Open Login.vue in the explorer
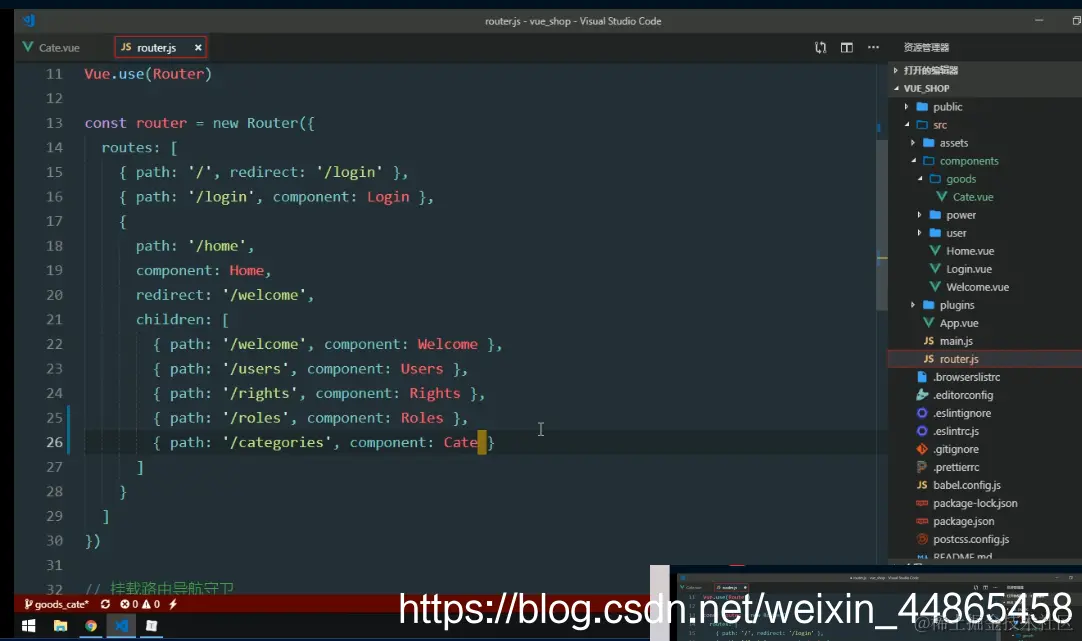The height and width of the screenshot is (641, 1082). pos(968,269)
